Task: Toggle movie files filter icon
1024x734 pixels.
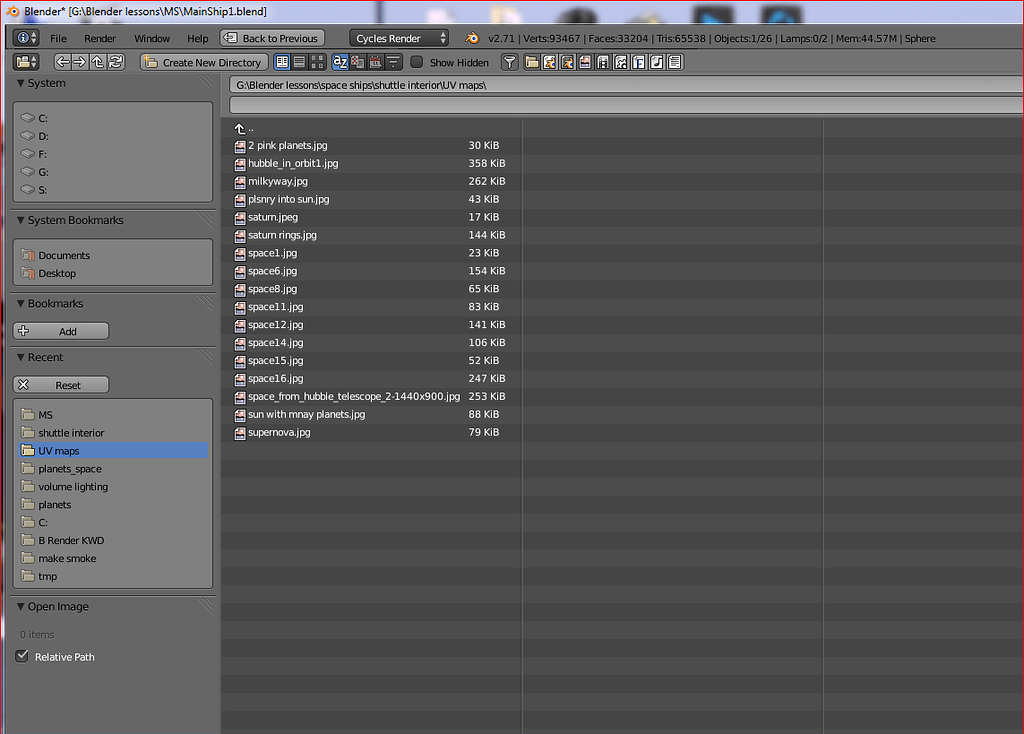Action: 603,62
